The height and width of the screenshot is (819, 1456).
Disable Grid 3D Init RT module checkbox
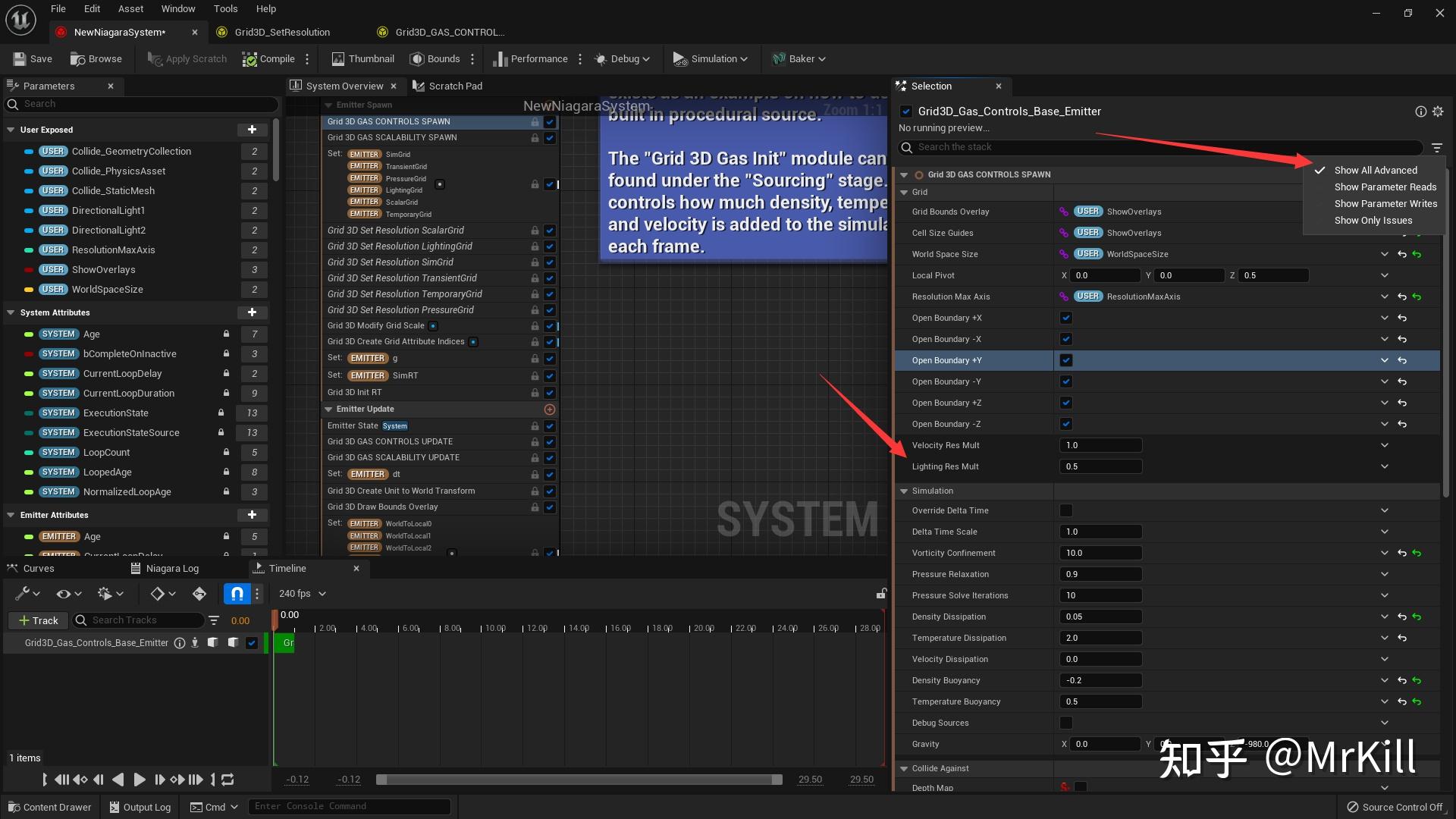click(x=550, y=393)
